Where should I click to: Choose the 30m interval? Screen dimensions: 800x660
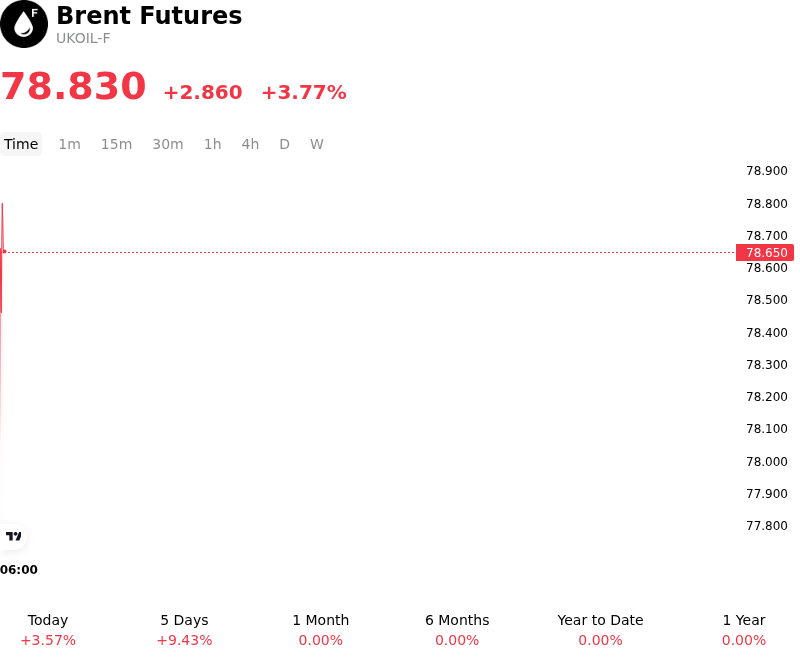coord(168,144)
